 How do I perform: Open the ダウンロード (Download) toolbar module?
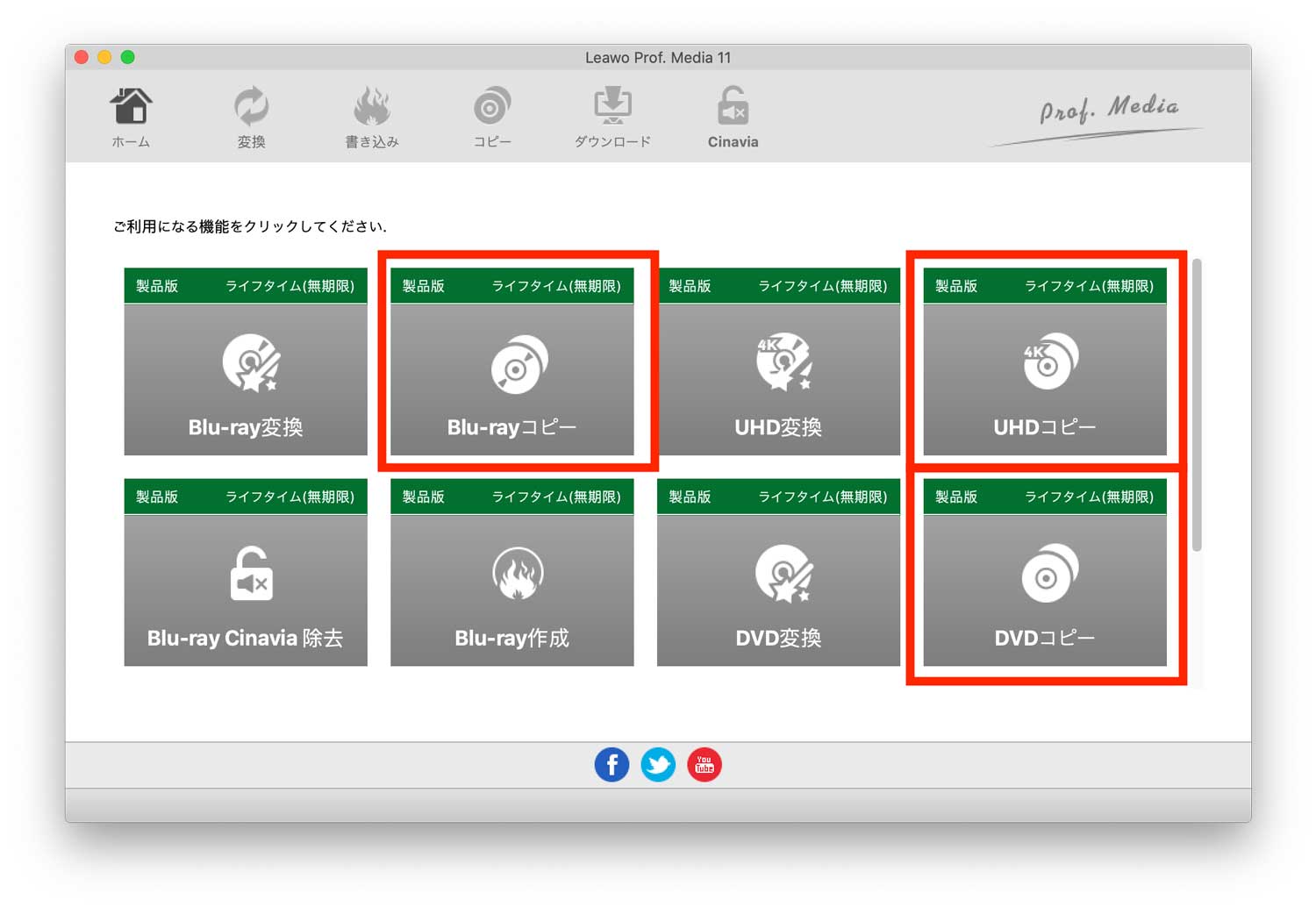tap(612, 117)
